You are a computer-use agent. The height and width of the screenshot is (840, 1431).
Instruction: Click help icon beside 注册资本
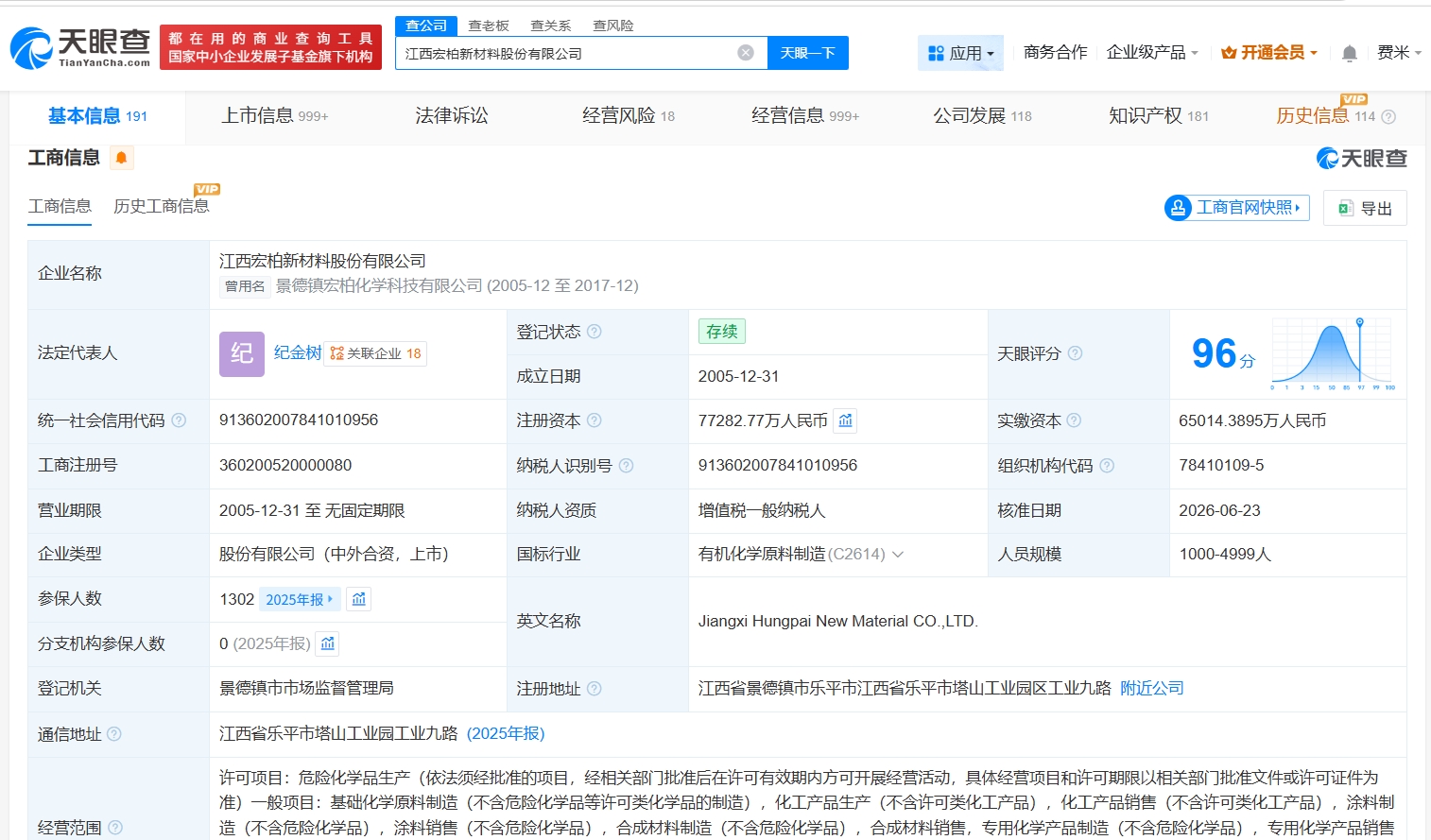(595, 420)
